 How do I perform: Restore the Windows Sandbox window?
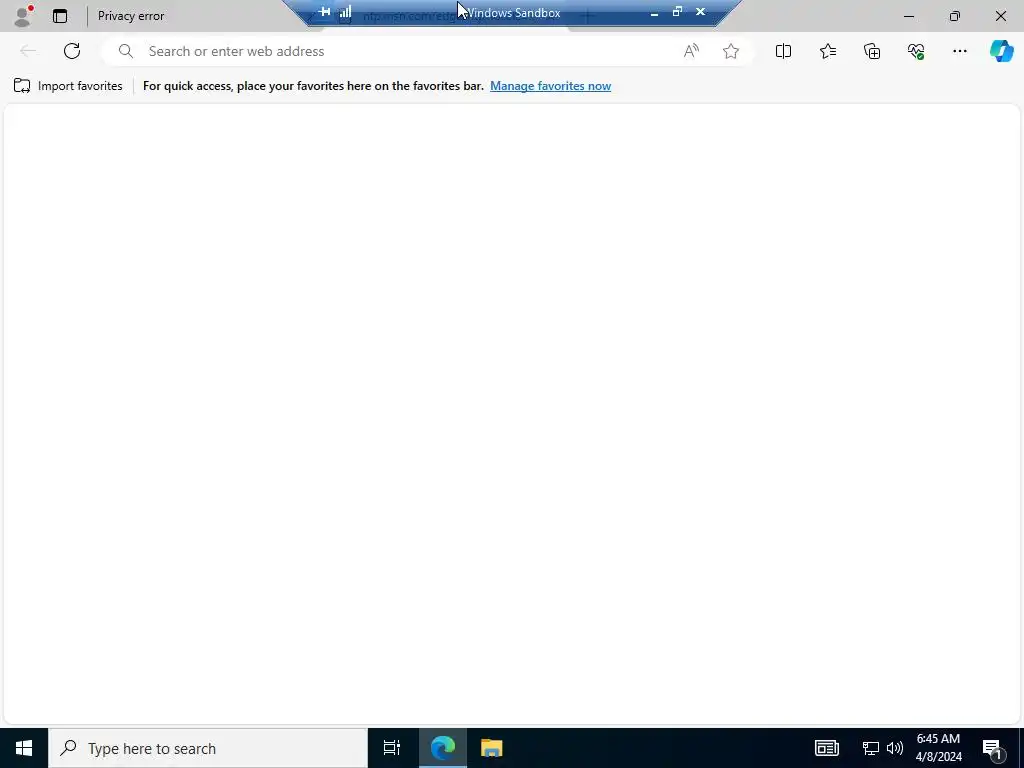coord(677,11)
